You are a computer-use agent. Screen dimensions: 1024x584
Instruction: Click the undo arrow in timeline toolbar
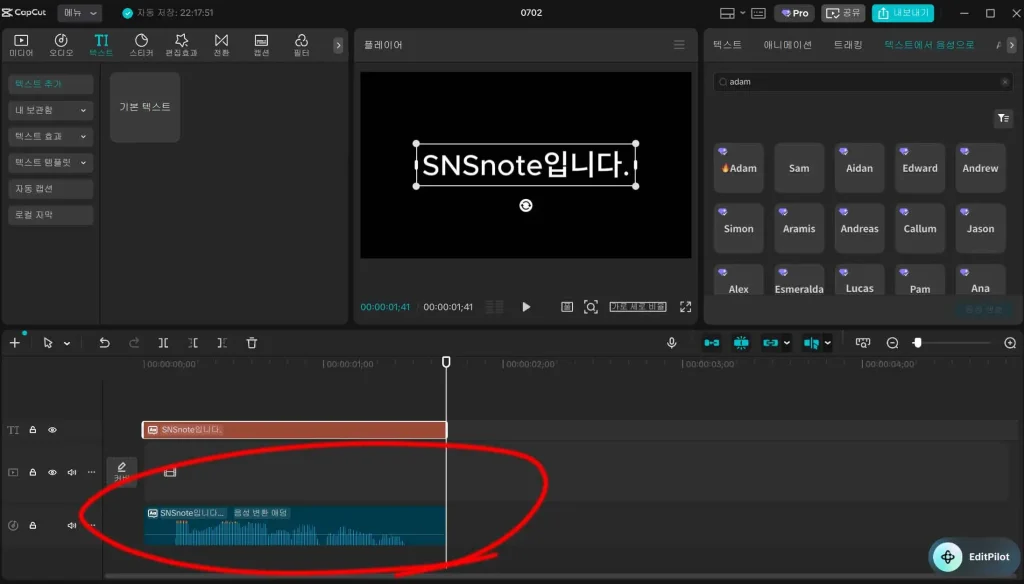click(104, 343)
